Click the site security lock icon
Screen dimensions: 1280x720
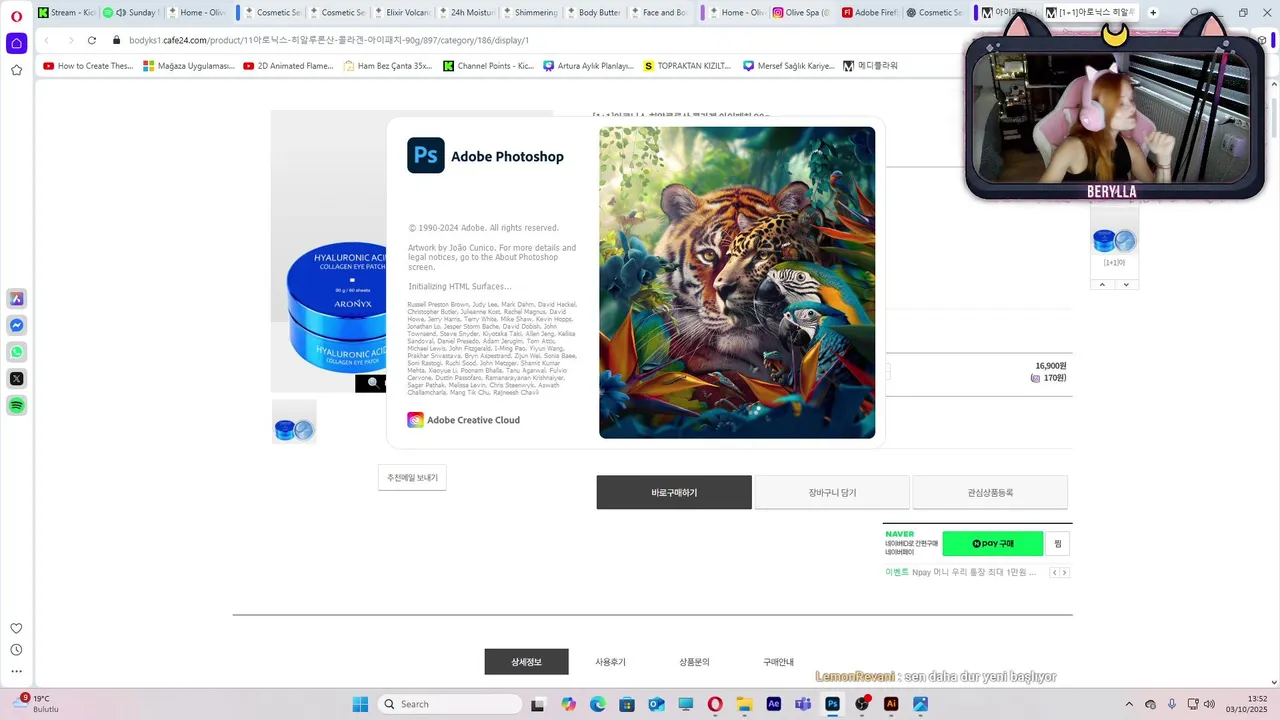pyautogui.click(x=117, y=40)
